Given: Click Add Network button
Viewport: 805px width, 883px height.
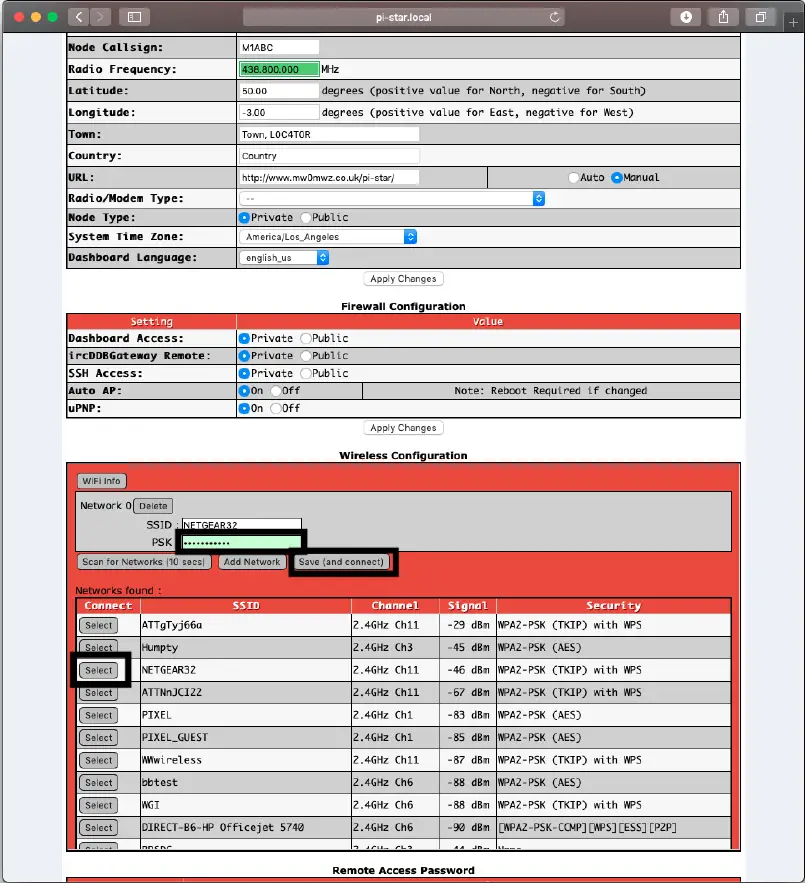Looking at the screenshot, I should coord(252,562).
